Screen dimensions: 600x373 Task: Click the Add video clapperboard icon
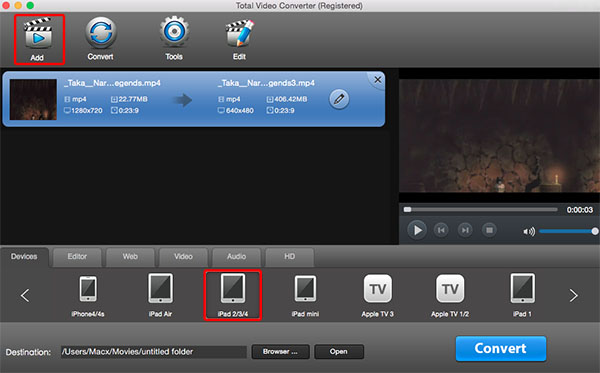click(x=38, y=34)
